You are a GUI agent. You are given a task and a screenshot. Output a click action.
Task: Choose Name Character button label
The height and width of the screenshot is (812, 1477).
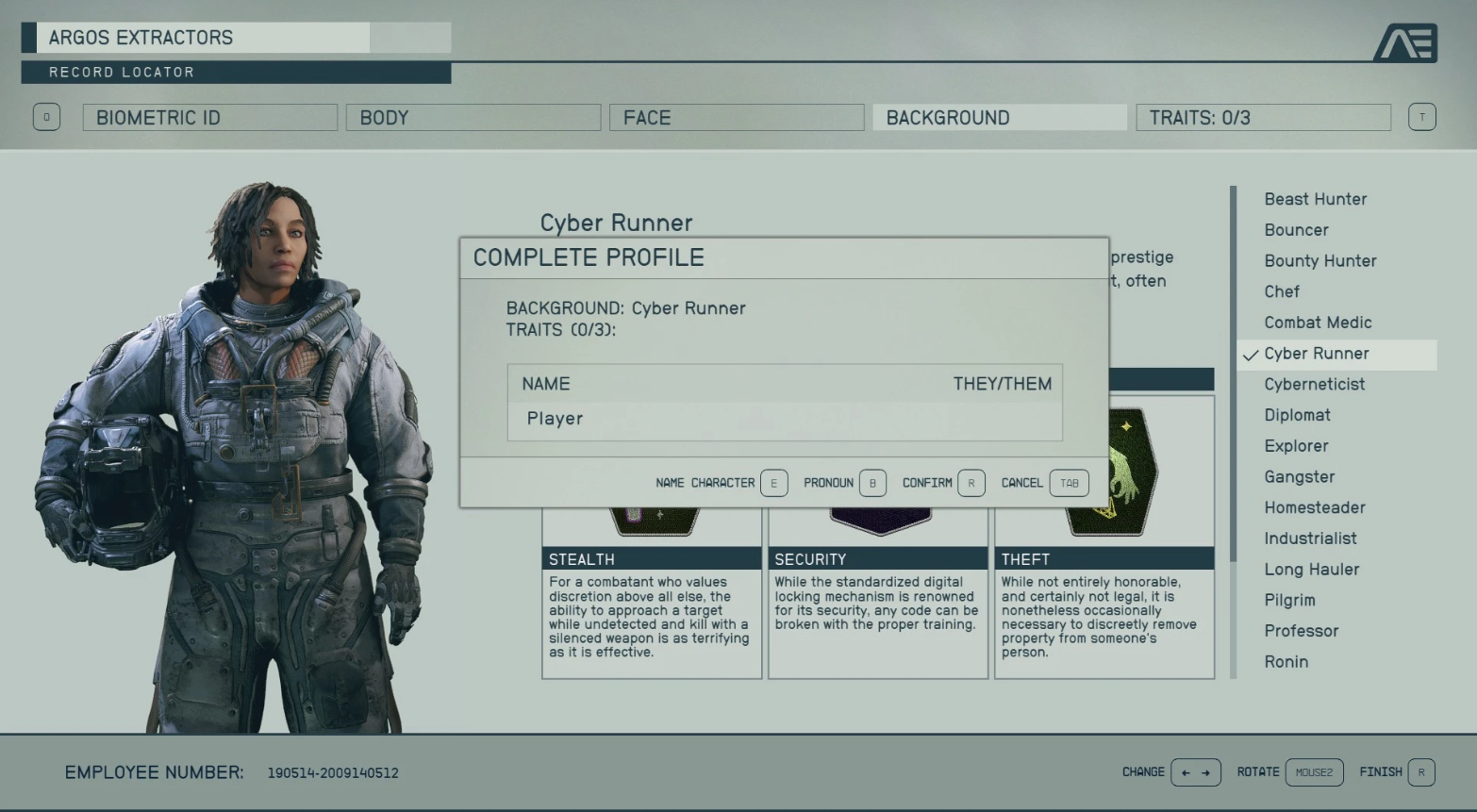click(x=705, y=483)
